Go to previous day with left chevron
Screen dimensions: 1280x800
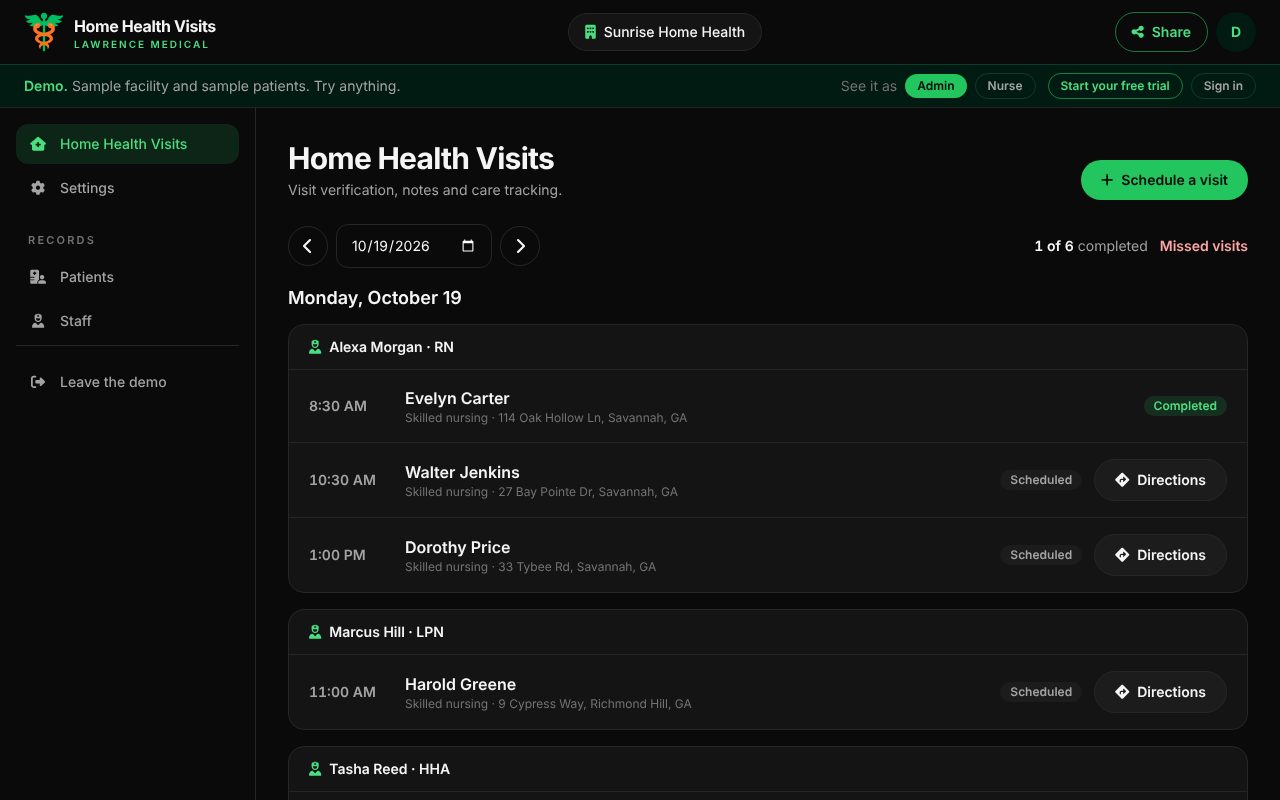click(x=308, y=246)
